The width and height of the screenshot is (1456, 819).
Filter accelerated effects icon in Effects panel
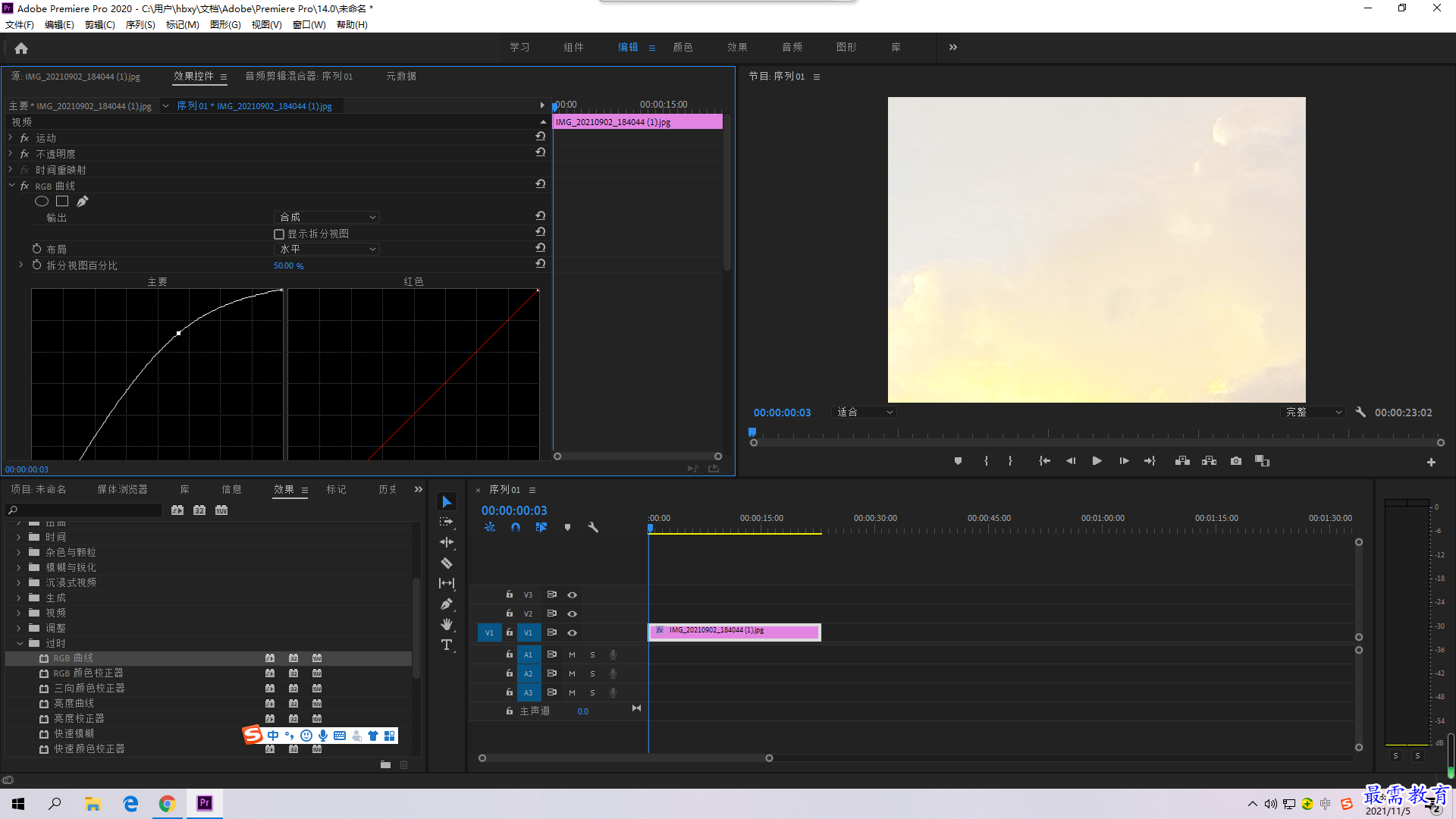tap(177, 510)
